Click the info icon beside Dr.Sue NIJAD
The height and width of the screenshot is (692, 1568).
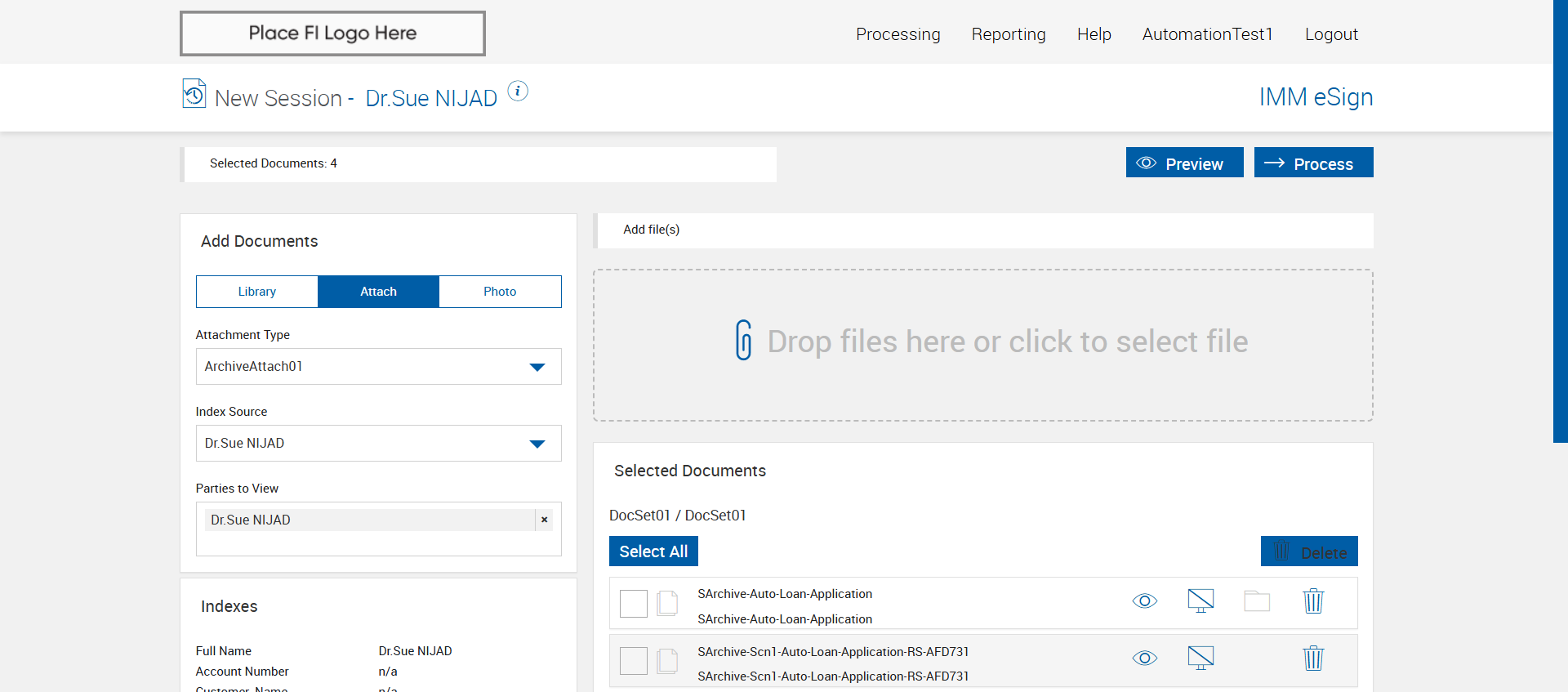(518, 92)
